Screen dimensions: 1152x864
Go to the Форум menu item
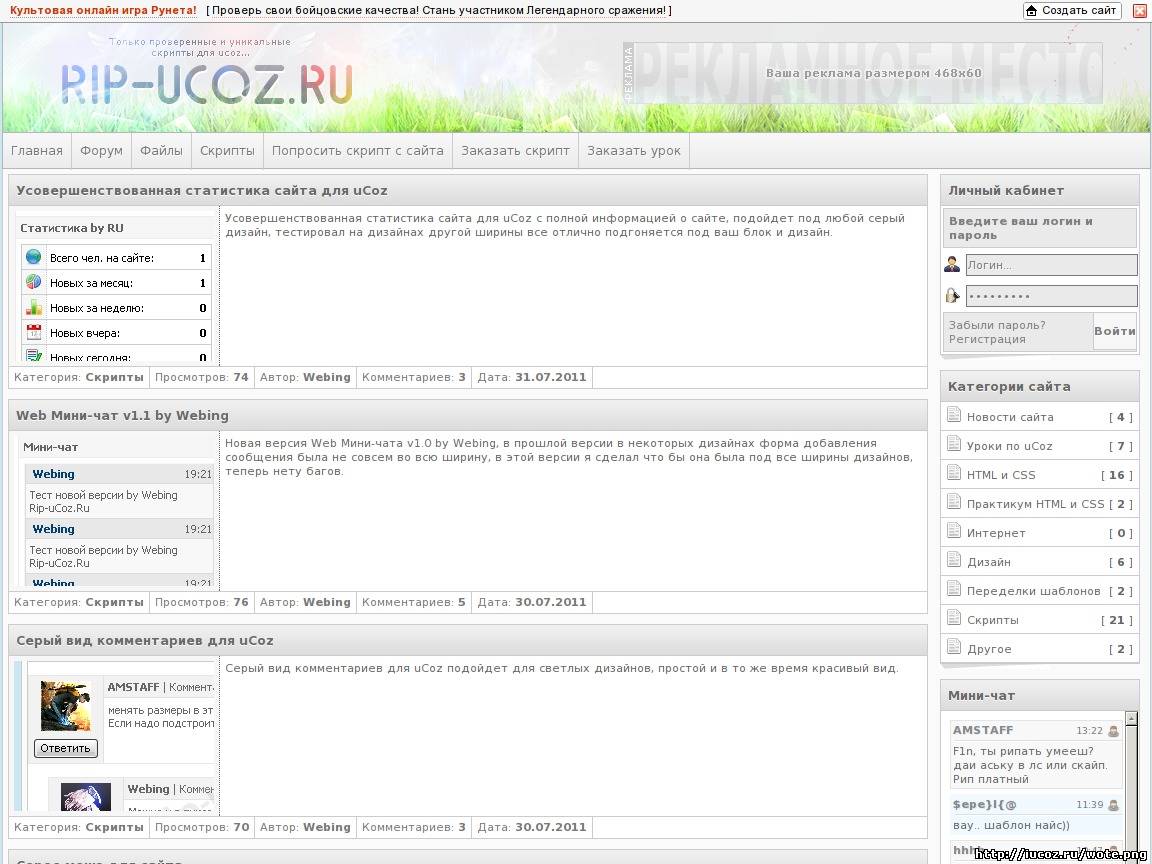(x=101, y=151)
